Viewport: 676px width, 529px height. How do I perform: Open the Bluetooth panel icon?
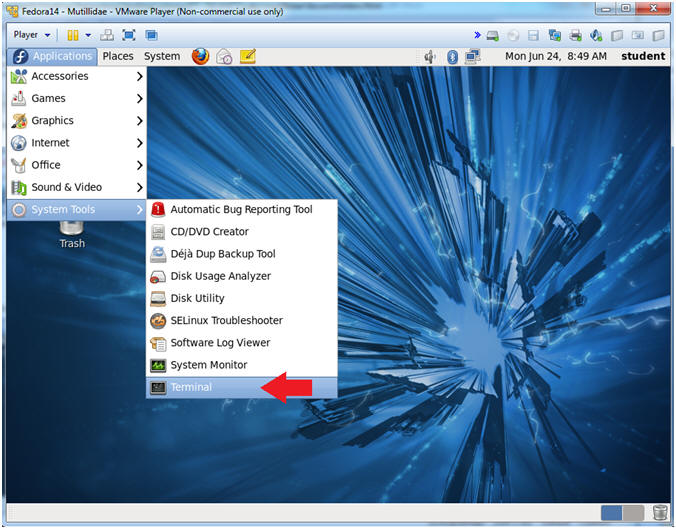tap(452, 56)
